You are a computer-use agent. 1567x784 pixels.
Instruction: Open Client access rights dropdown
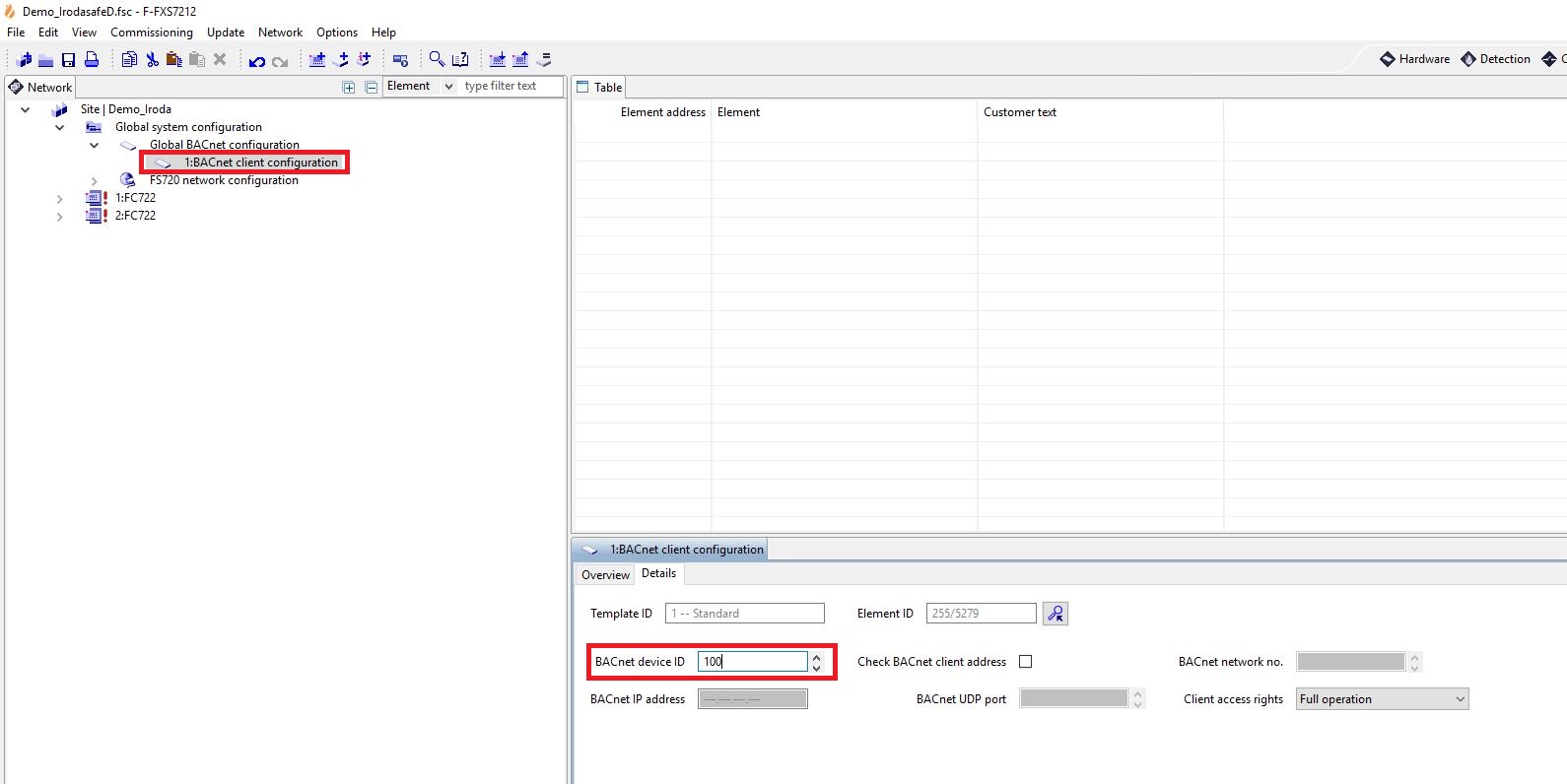(x=1382, y=699)
